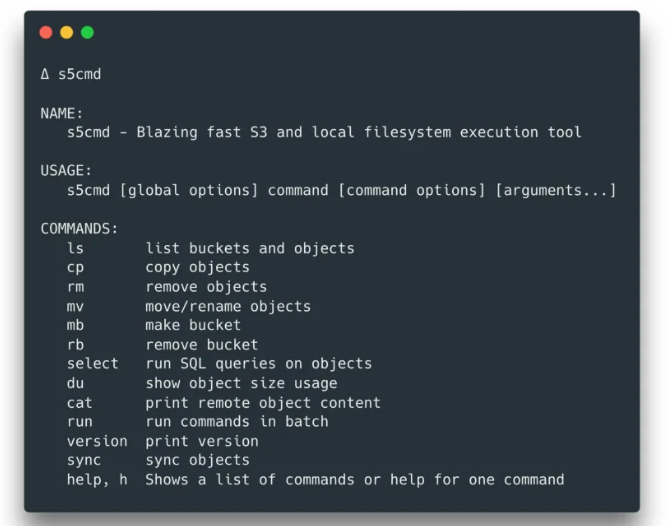Click the 'help, h' command entry
The height and width of the screenshot is (526, 666).
tap(97, 479)
